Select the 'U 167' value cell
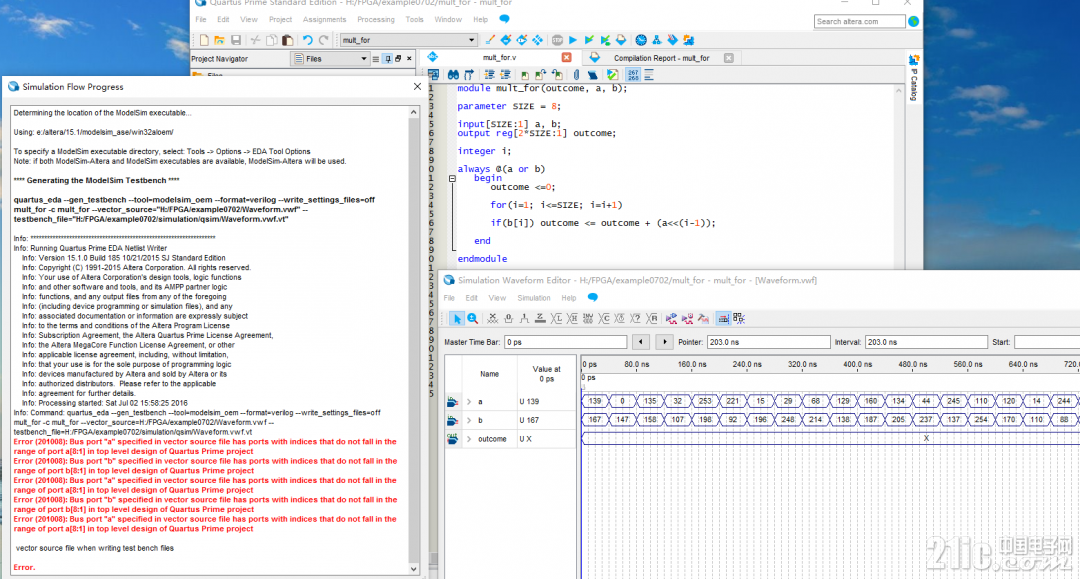This screenshot has height=579, width=1080. (x=546, y=420)
